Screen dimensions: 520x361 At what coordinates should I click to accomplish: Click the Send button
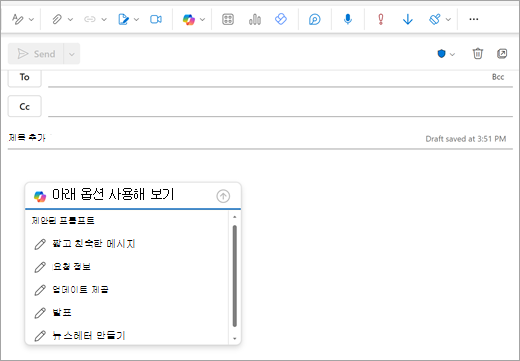coord(36,54)
